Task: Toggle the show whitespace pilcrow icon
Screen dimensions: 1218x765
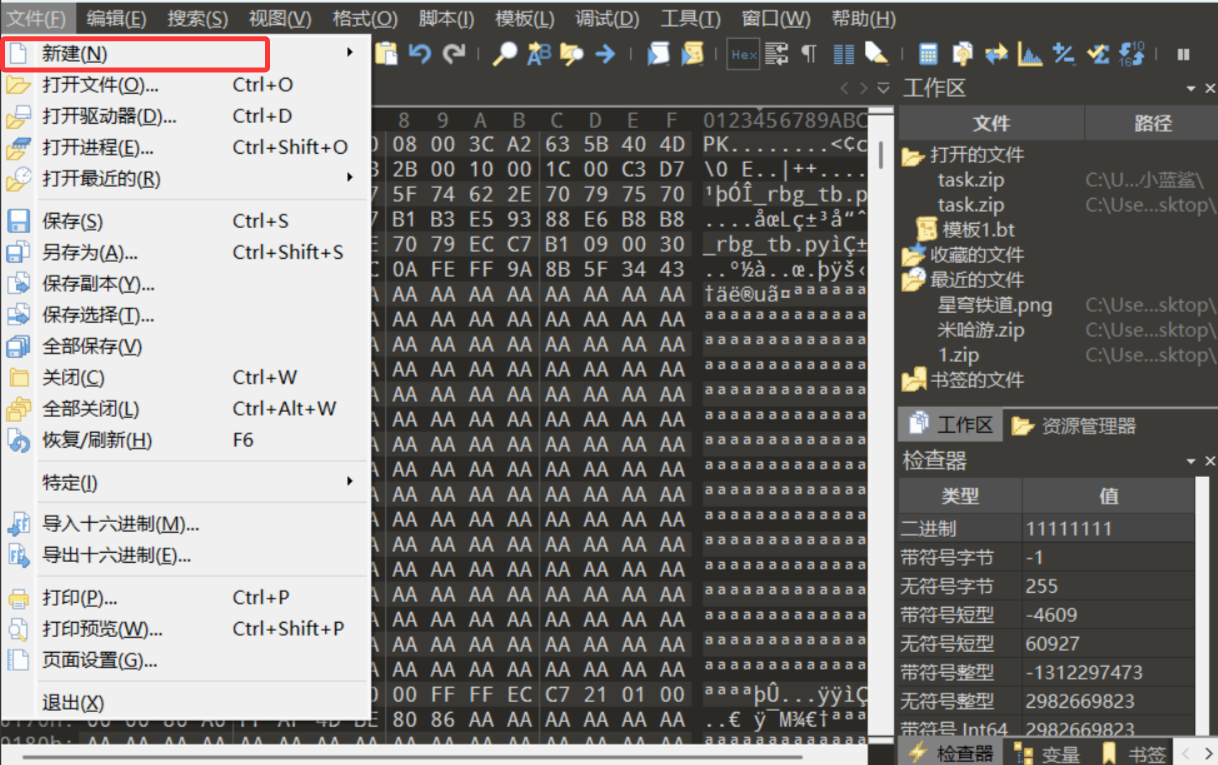Action: tap(809, 54)
